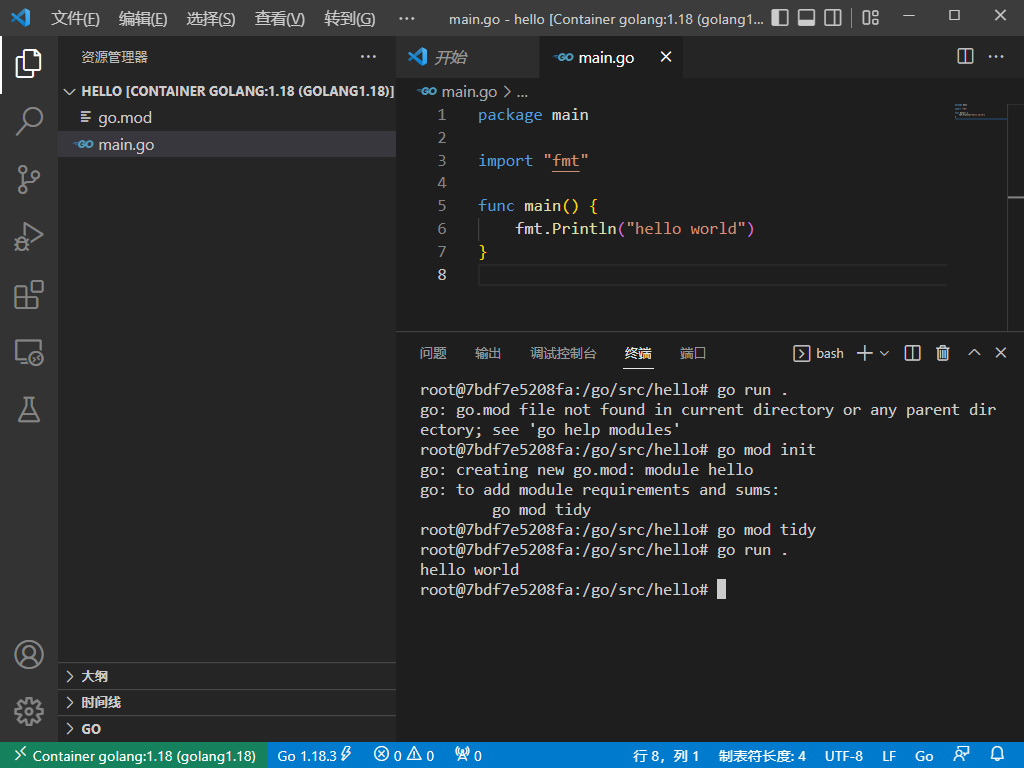1024x768 pixels.
Task: Expand the 大纲 outline section
Action: point(227,676)
